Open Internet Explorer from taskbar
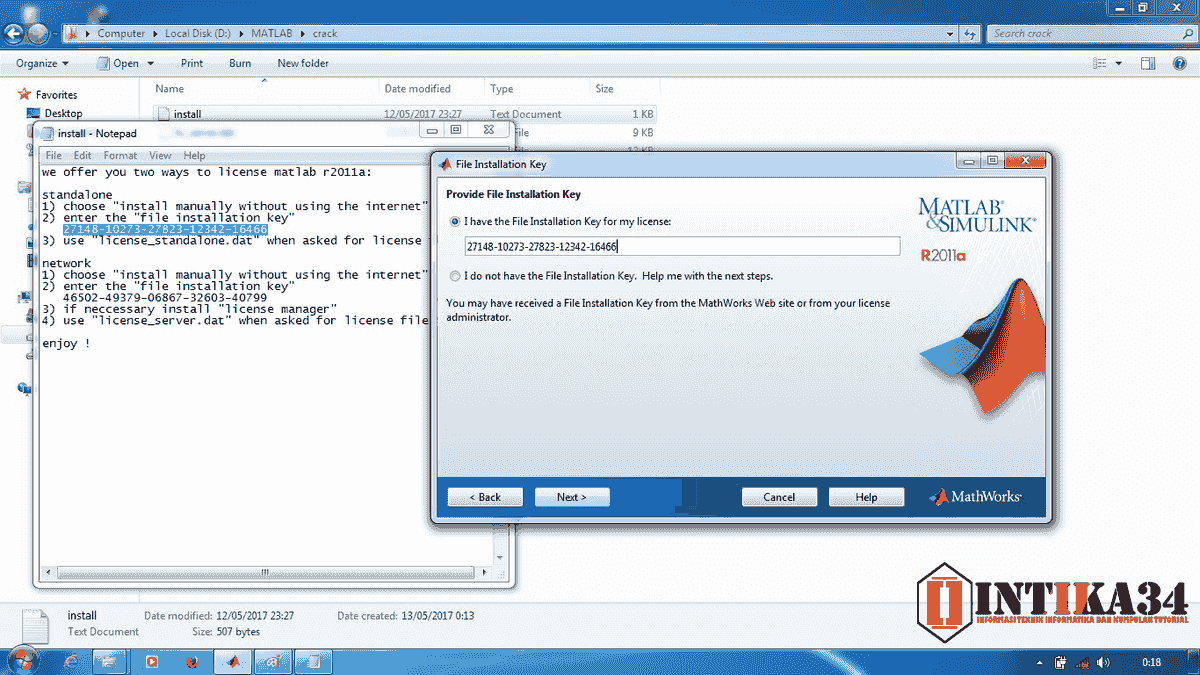 [x=71, y=661]
